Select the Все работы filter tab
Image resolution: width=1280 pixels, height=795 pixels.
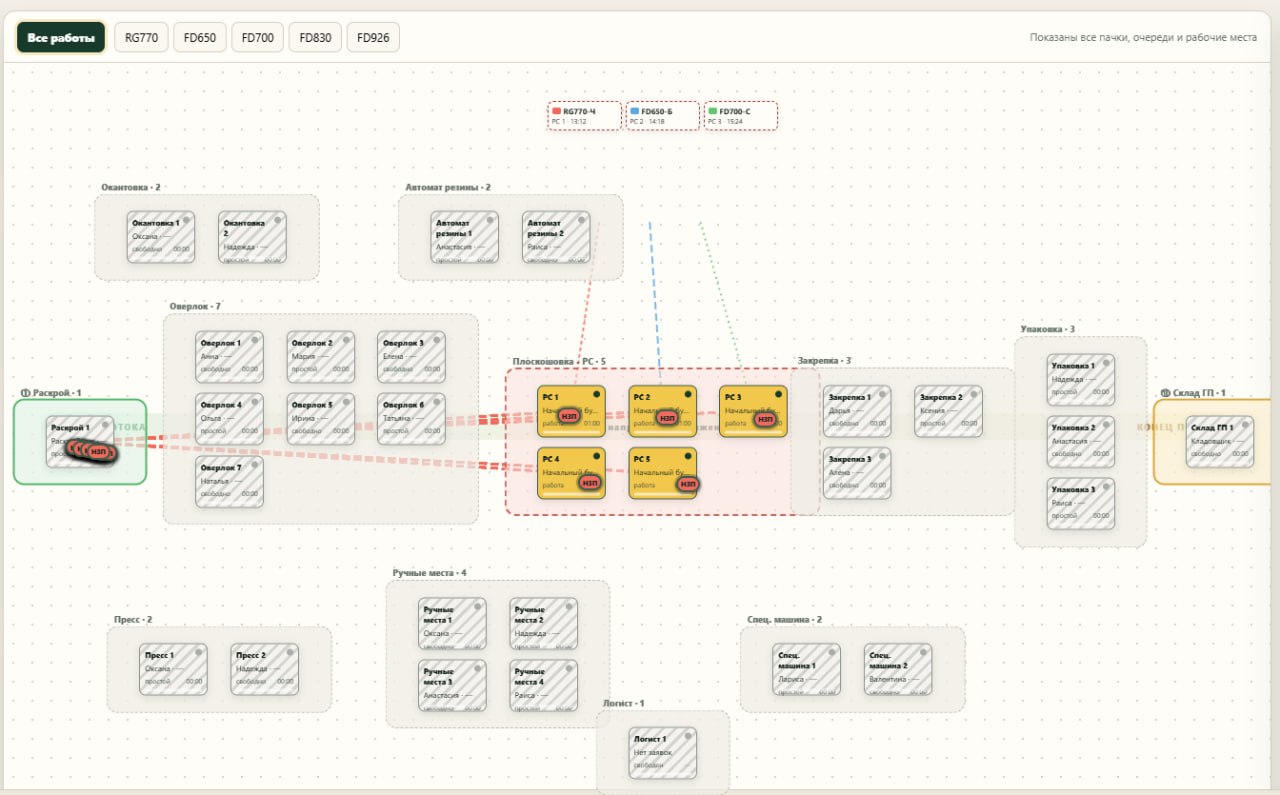(61, 38)
